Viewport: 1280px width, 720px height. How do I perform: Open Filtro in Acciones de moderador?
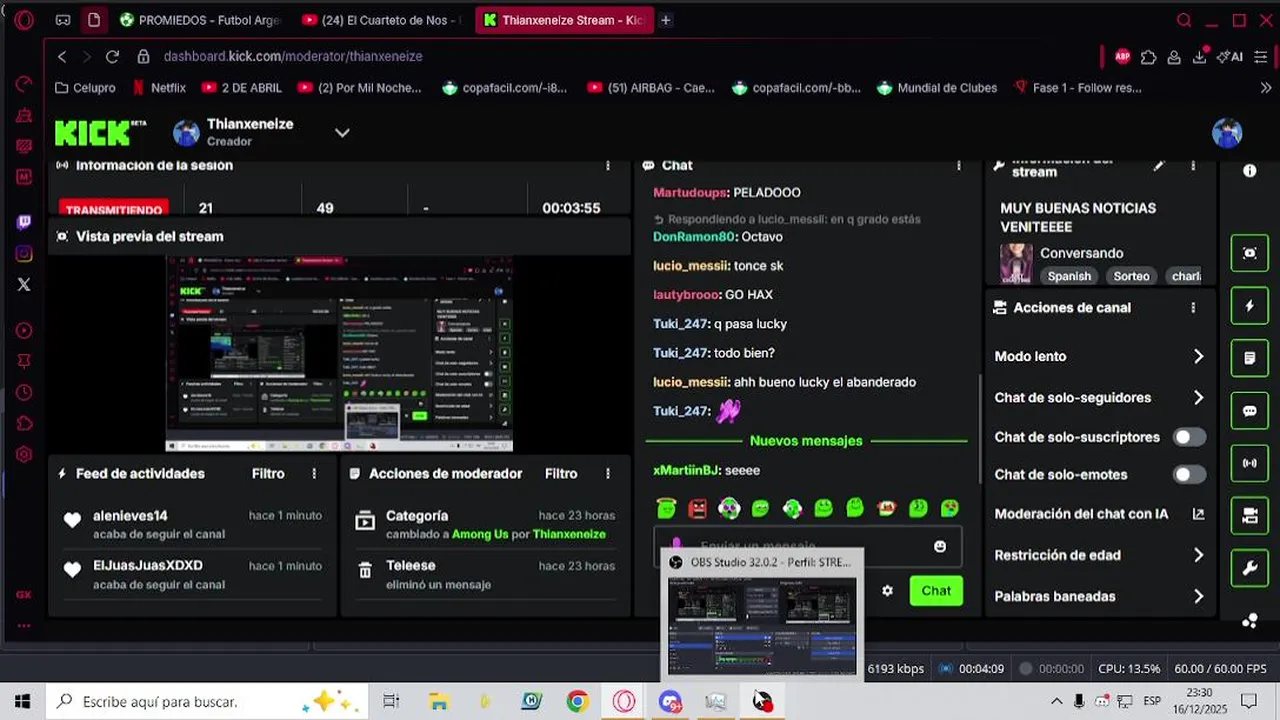561,474
